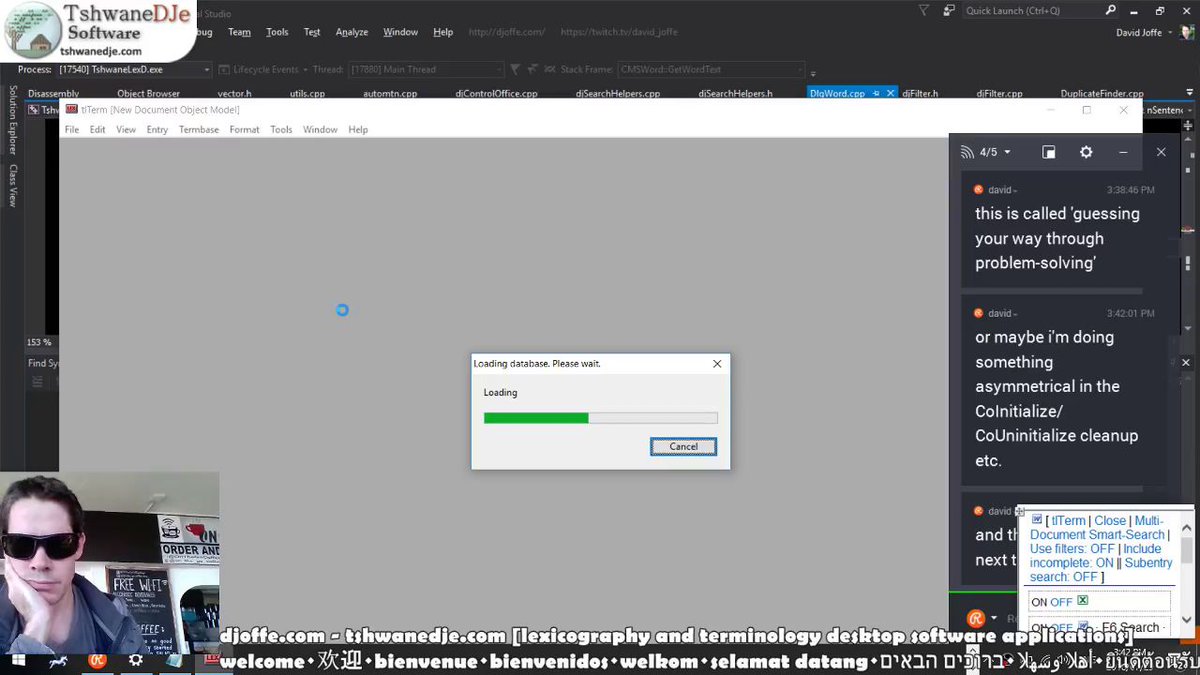Open tlTerm Edit menu
The width and height of the screenshot is (1200, 675).
click(x=97, y=130)
